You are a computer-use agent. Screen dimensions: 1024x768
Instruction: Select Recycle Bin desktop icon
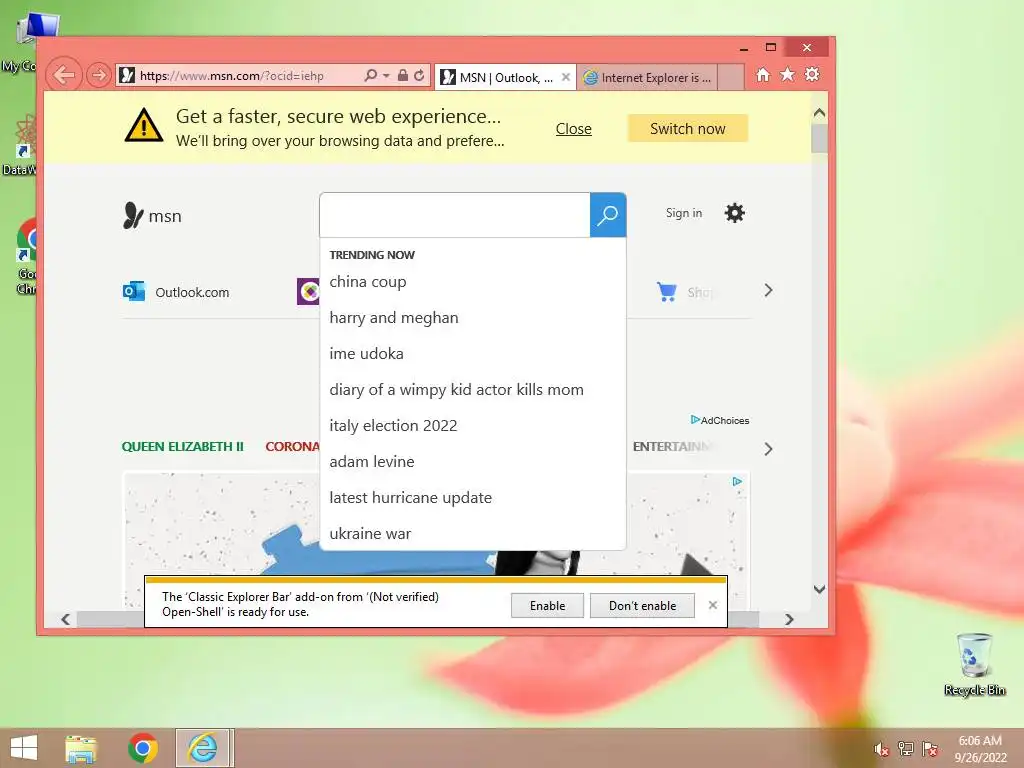974,664
